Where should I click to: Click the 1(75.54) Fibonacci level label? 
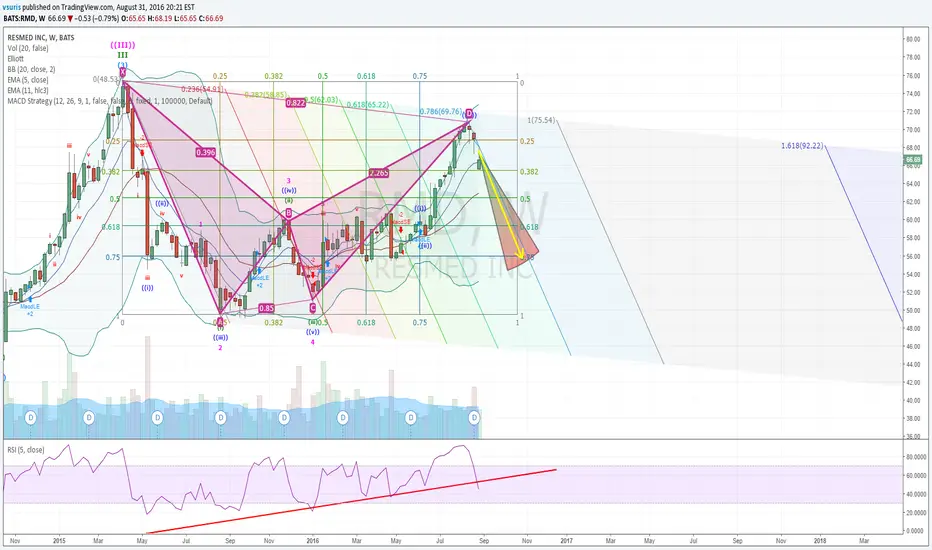(541, 120)
